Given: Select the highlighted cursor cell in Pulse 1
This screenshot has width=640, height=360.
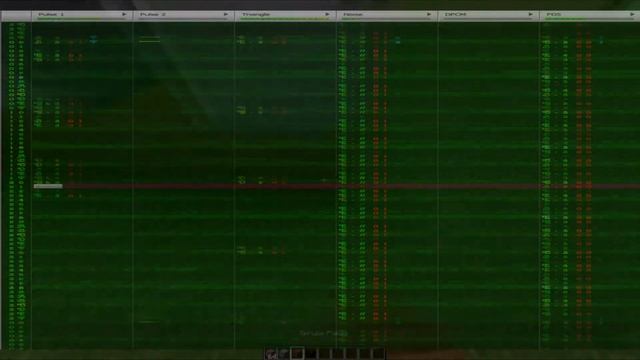Looking at the screenshot, I should (48, 186).
